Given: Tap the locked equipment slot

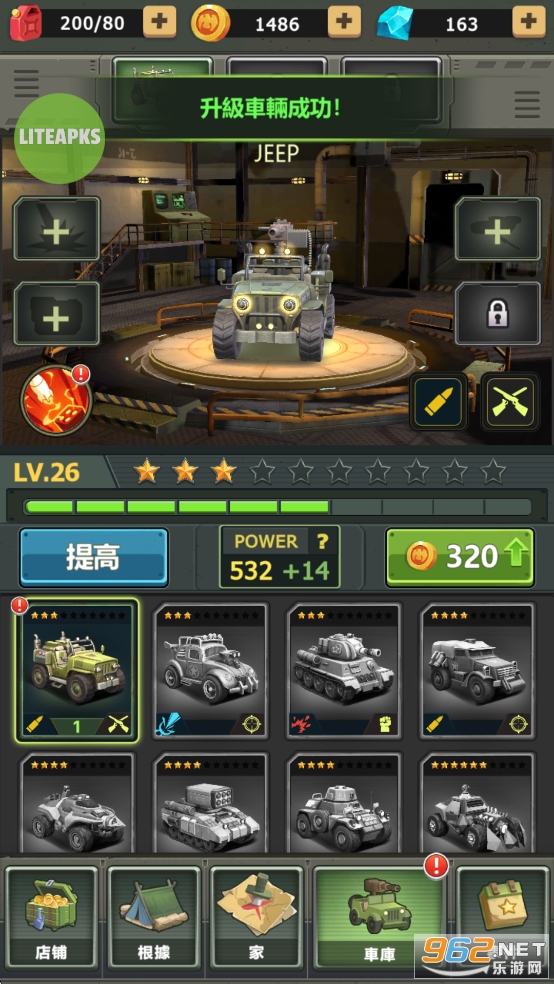Looking at the screenshot, I should pyautogui.click(x=498, y=314).
